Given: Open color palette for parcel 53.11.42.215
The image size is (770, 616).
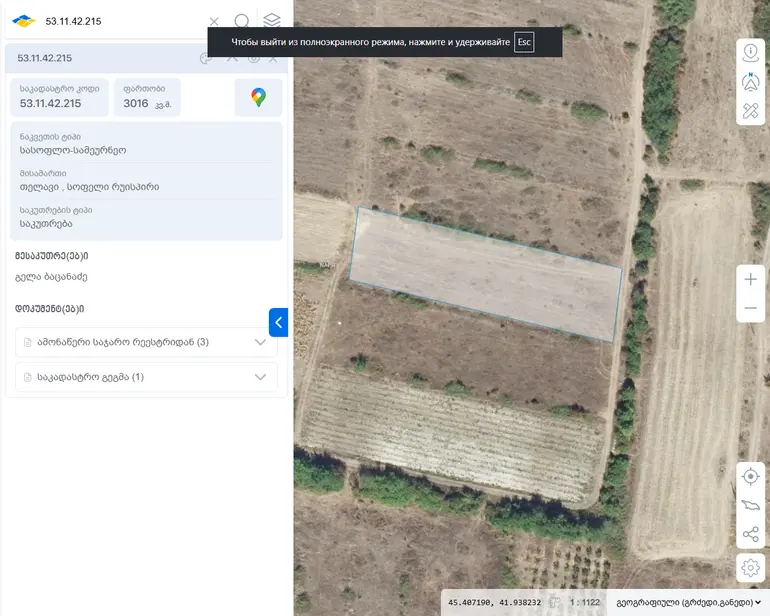Looking at the screenshot, I should pyautogui.click(x=206, y=58).
